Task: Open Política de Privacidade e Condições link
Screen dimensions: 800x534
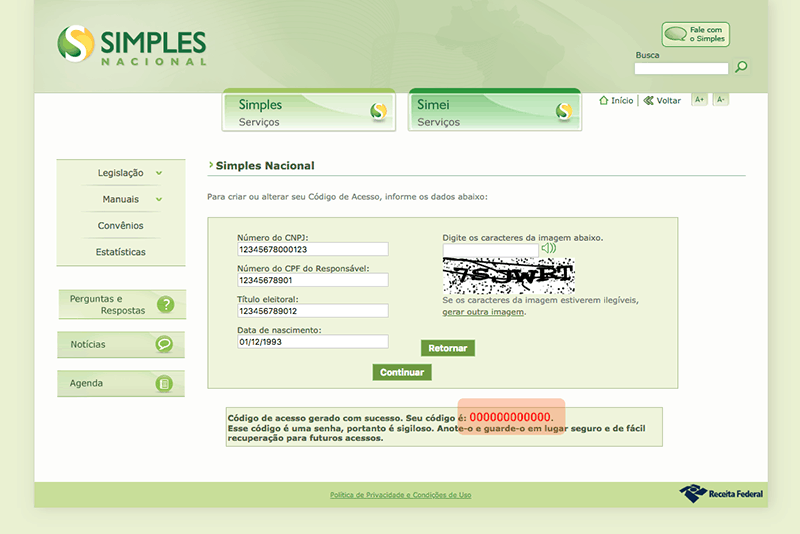Action: 401,495
